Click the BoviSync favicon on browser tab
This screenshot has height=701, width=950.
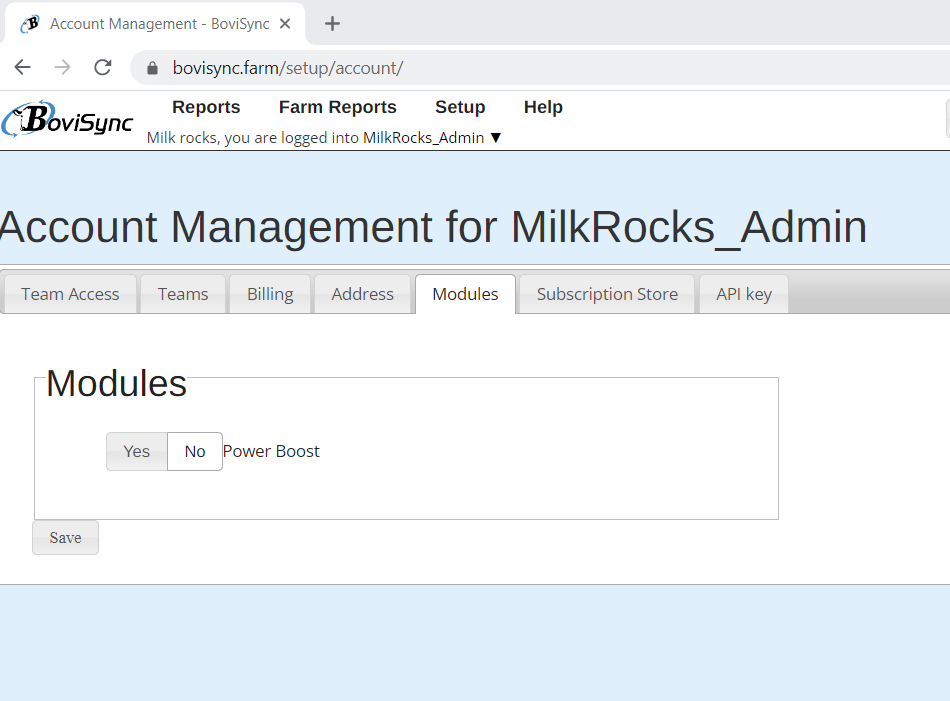(x=30, y=24)
